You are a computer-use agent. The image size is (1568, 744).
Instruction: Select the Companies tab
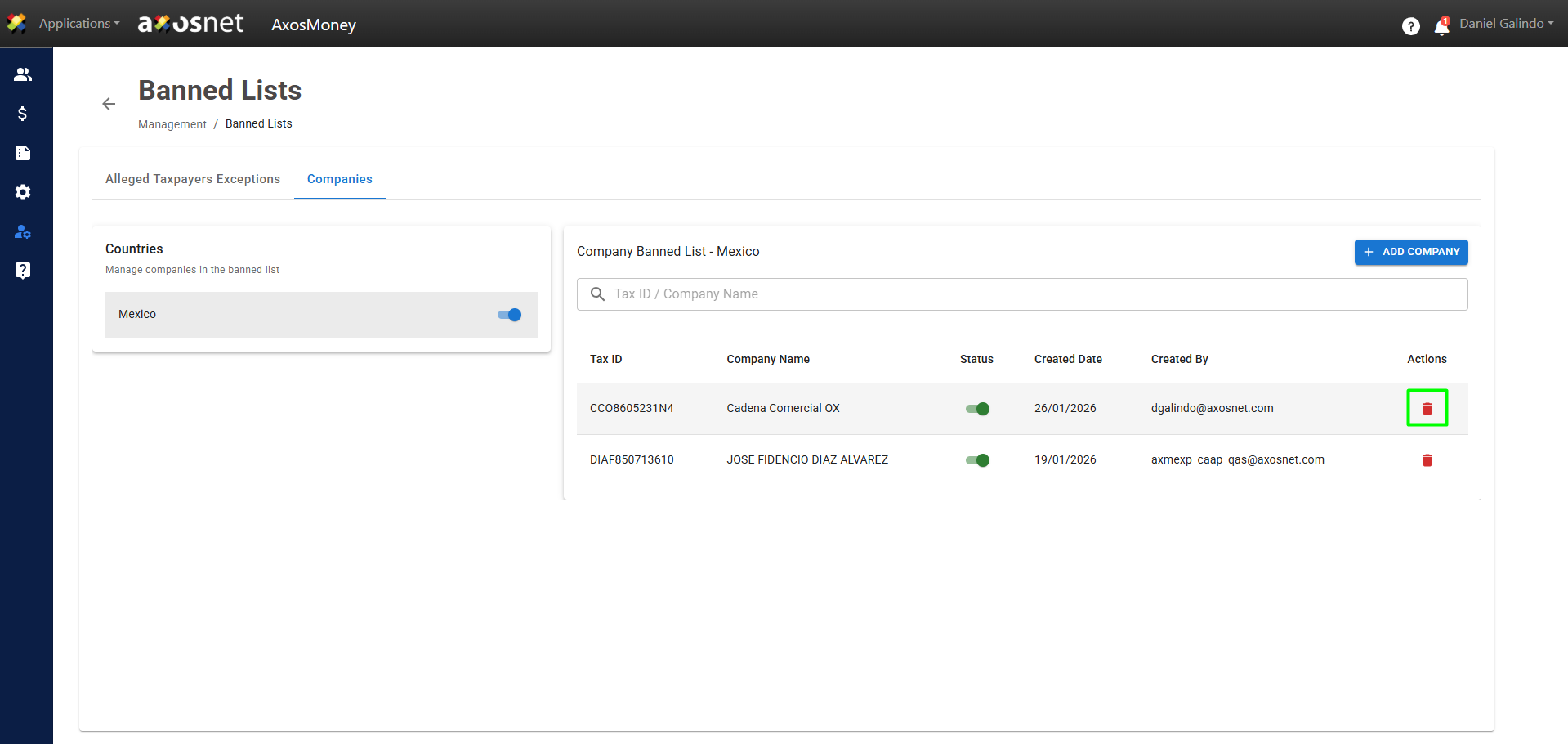tap(339, 179)
